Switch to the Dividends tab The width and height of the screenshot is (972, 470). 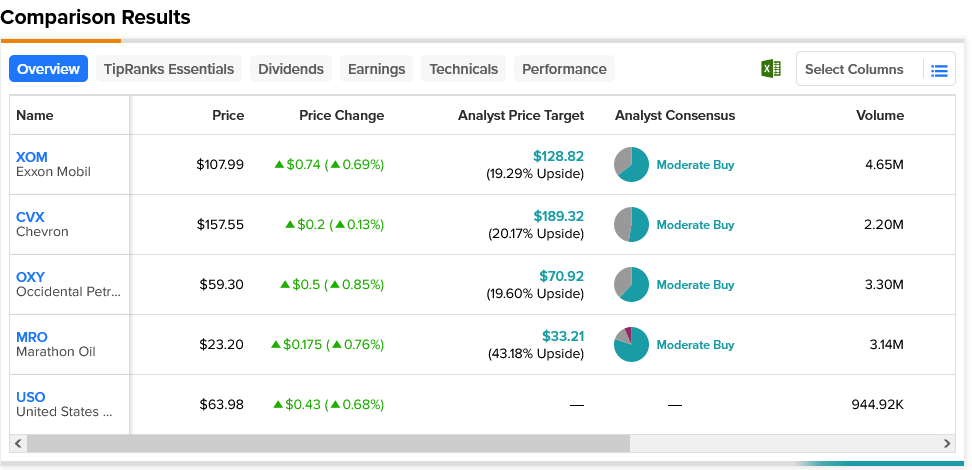[x=291, y=69]
